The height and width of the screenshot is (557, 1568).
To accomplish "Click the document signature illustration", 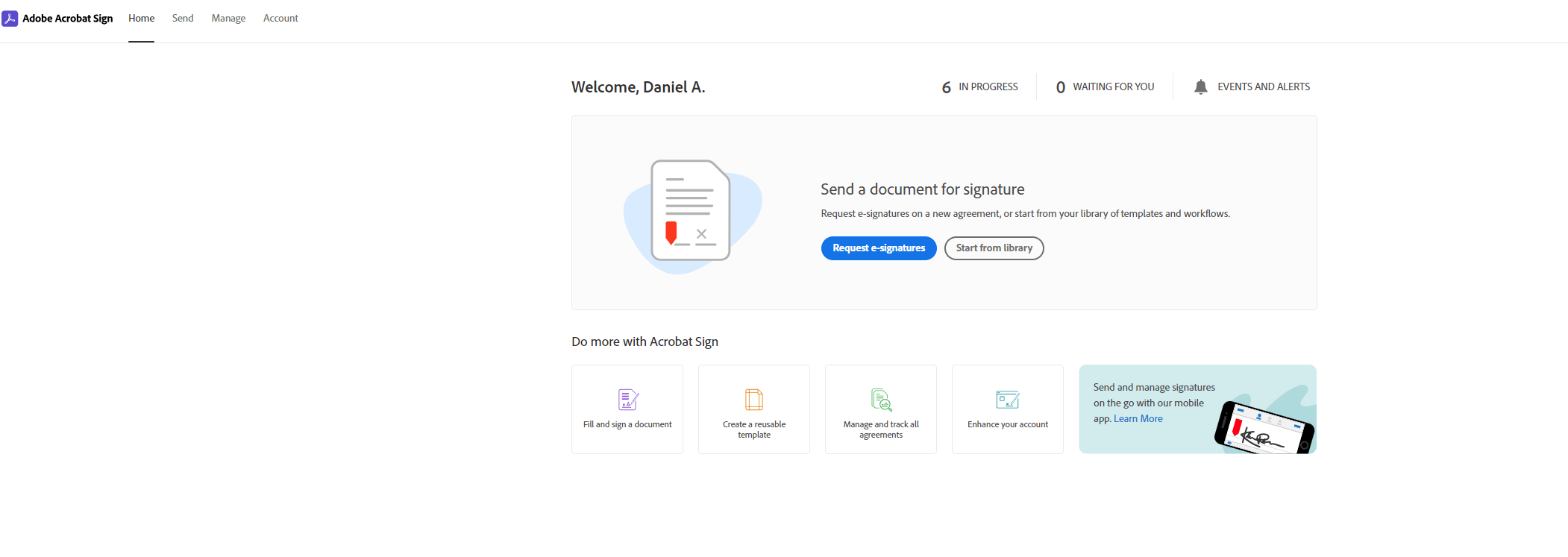I will coord(693,215).
